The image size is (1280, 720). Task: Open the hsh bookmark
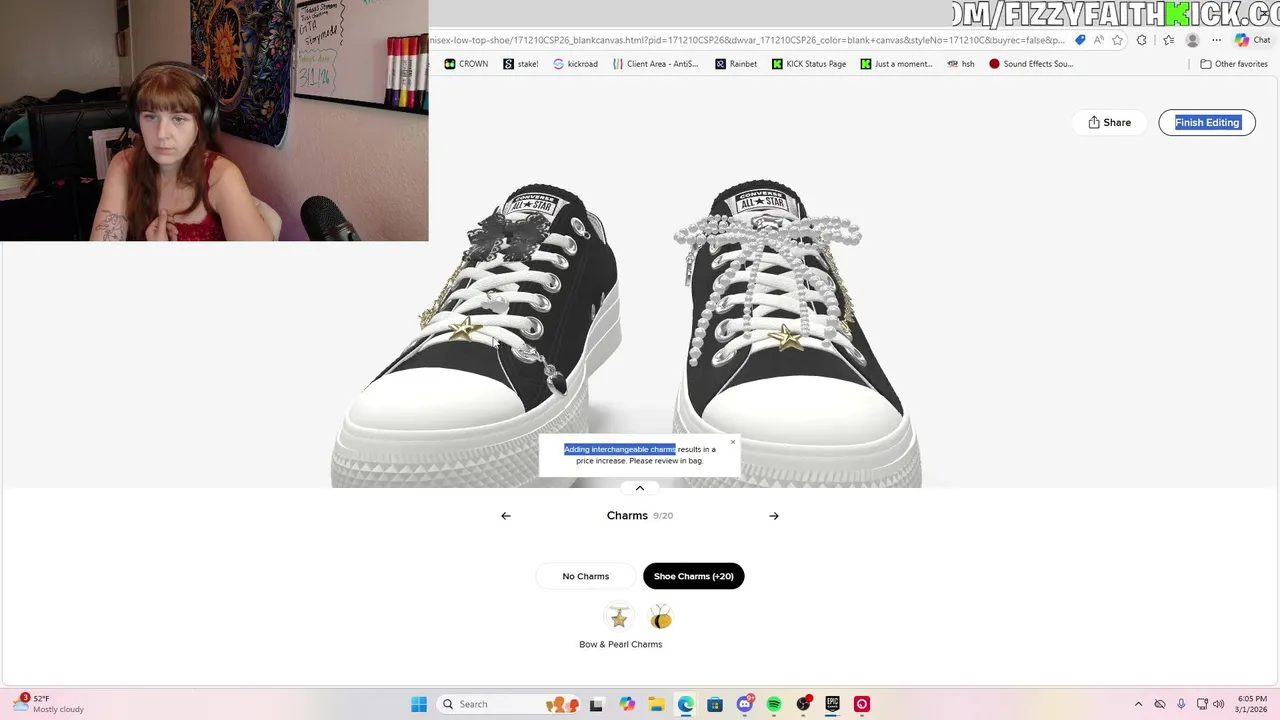[x=961, y=64]
